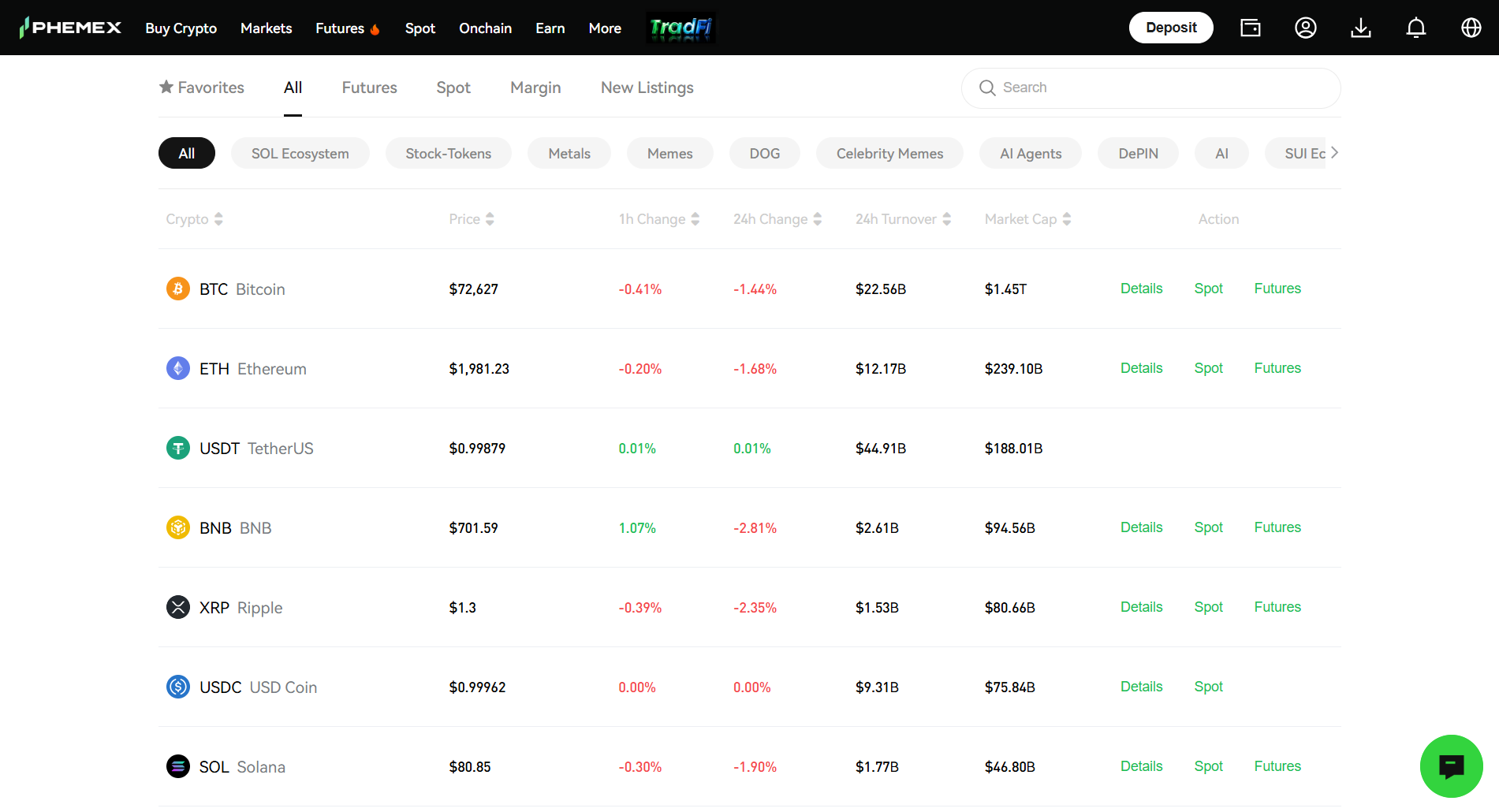Filter by Memes category

click(x=670, y=153)
